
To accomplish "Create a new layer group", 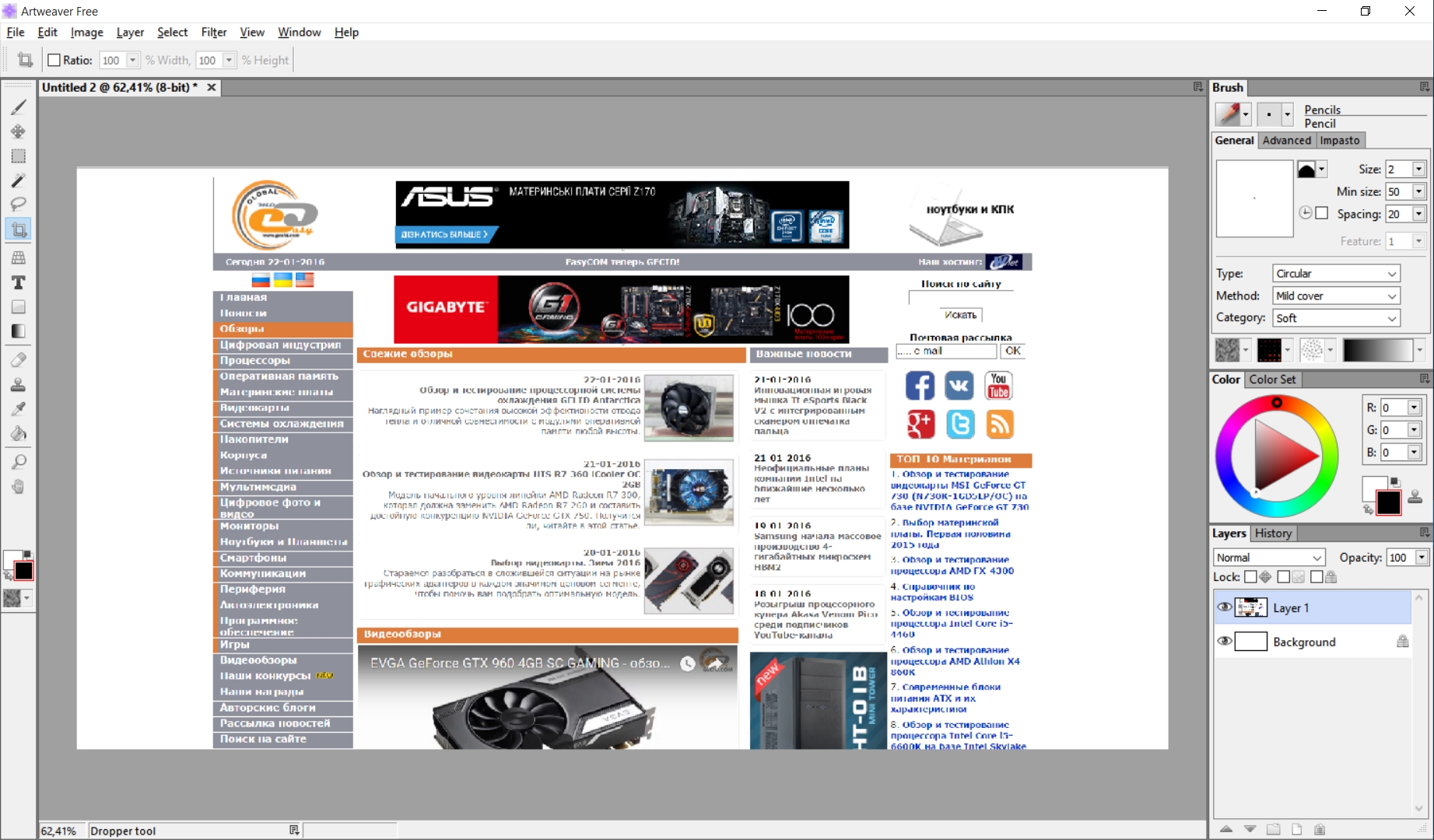I will [1273, 829].
